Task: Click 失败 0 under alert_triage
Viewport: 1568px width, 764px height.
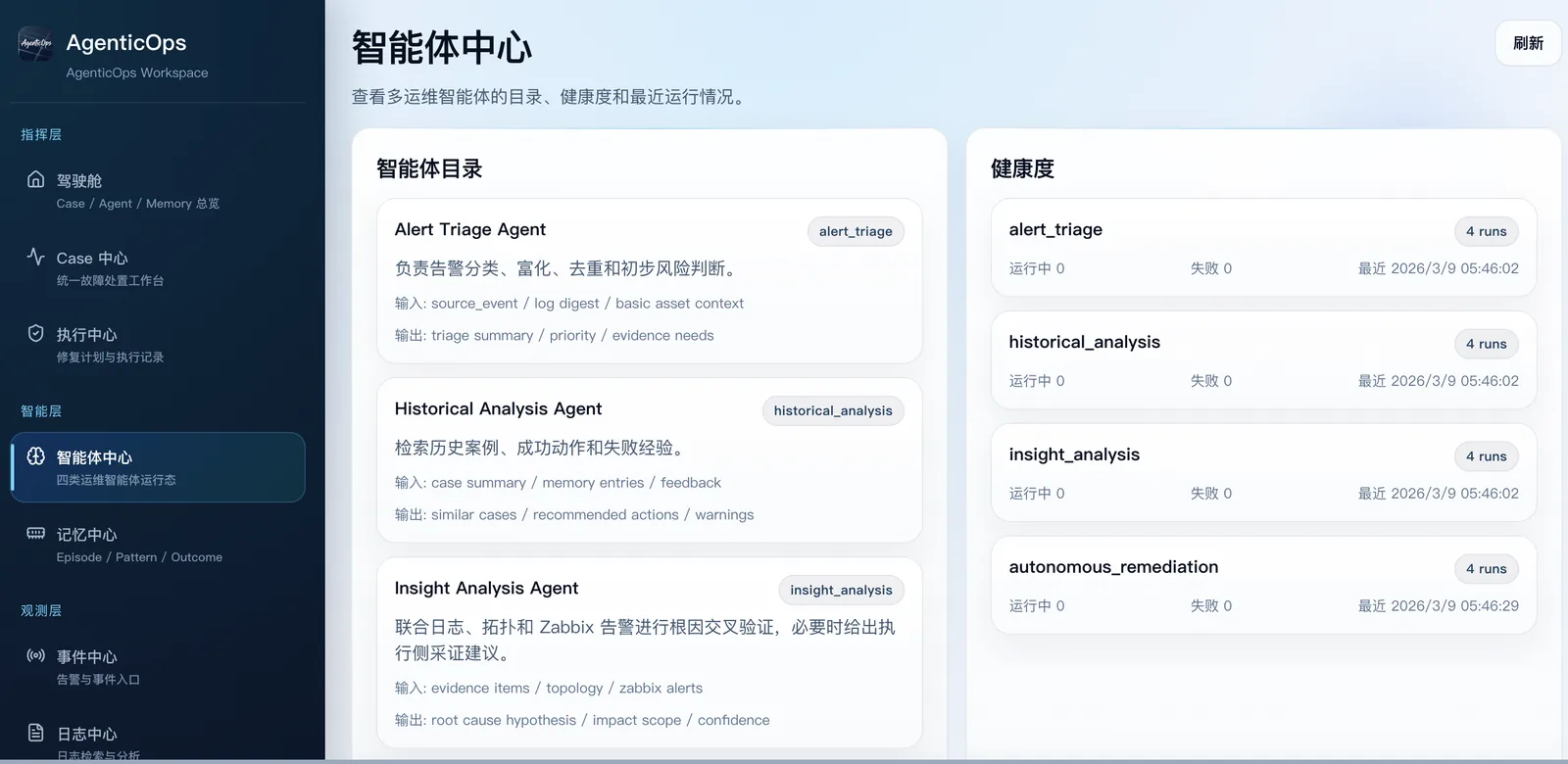Action: [1211, 268]
